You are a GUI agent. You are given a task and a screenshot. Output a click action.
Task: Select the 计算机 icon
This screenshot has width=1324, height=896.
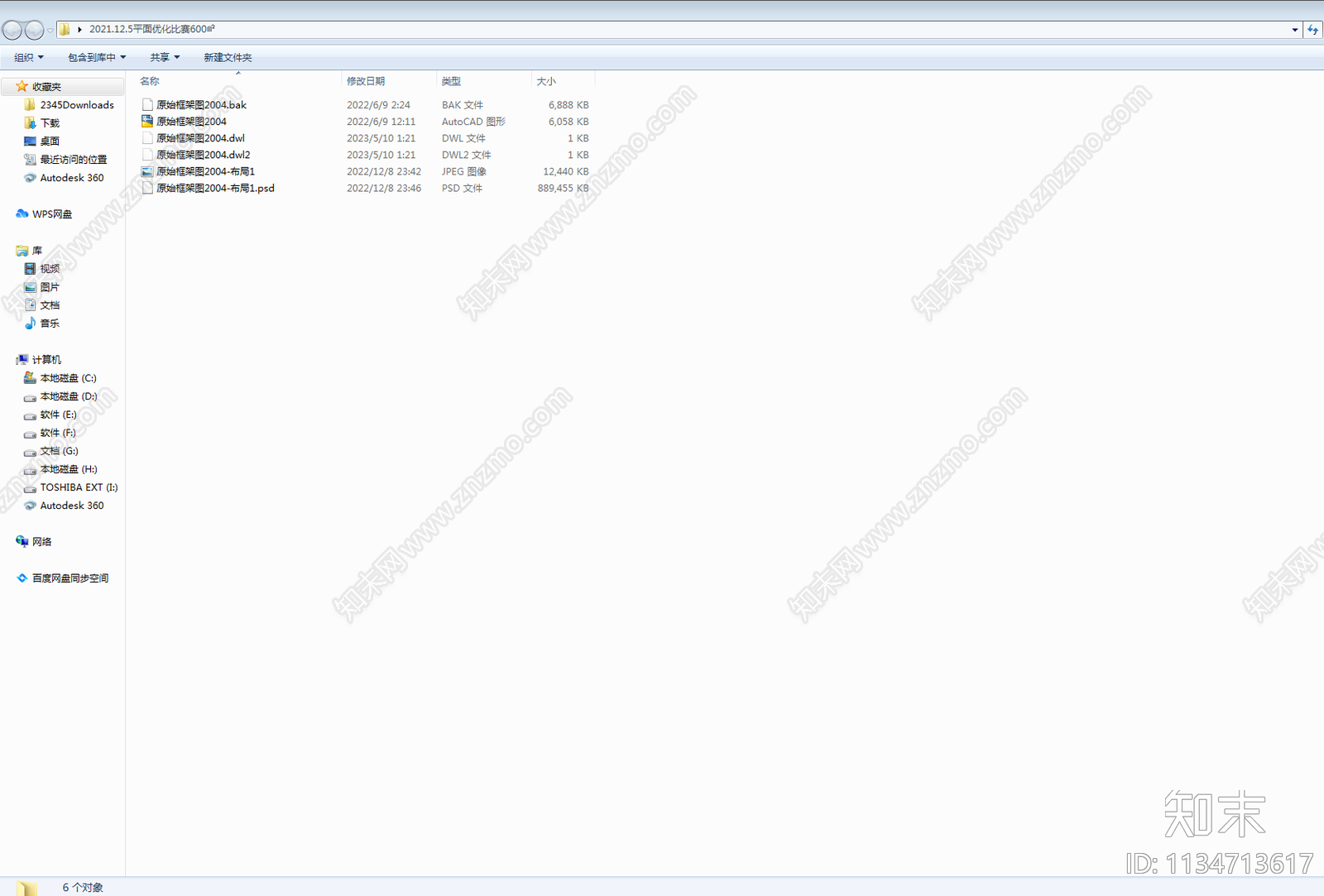coord(22,360)
